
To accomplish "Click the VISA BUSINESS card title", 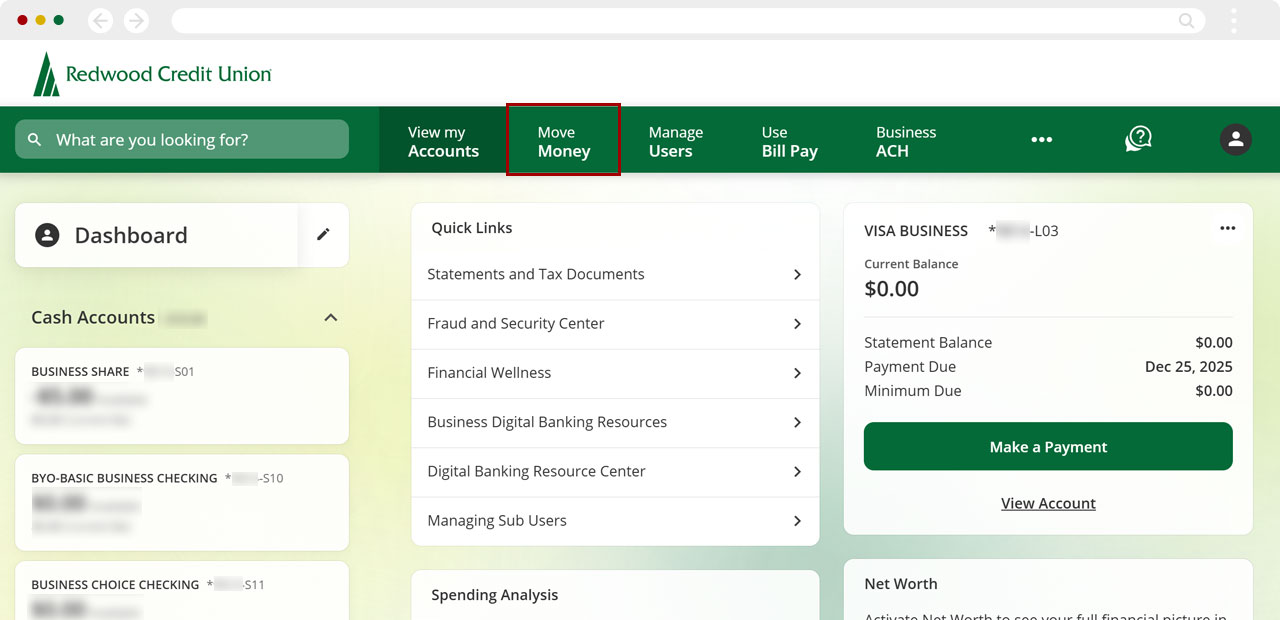I will click(916, 231).
